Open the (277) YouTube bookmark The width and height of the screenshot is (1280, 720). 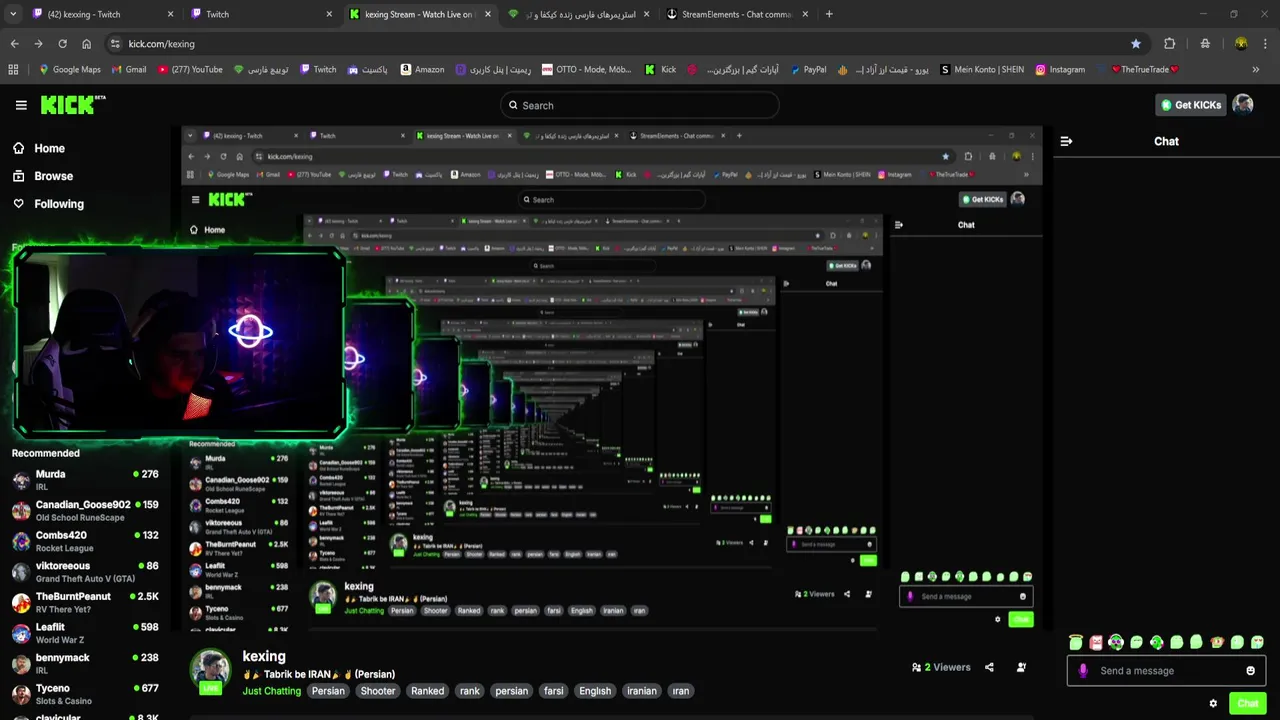pyautogui.click(x=190, y=70)
